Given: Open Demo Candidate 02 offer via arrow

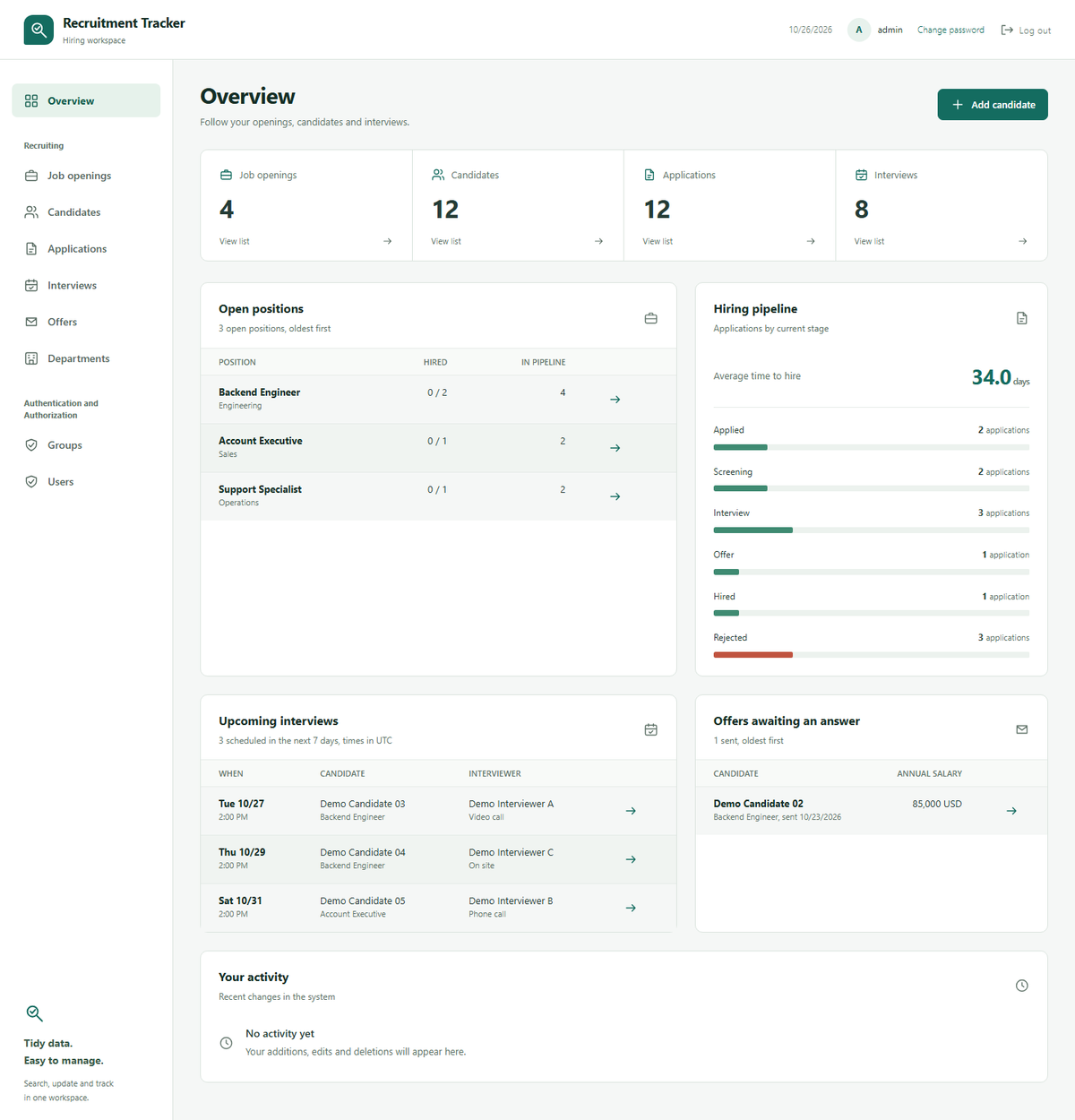Looking at the screenshot, I should pos(1011,811).
